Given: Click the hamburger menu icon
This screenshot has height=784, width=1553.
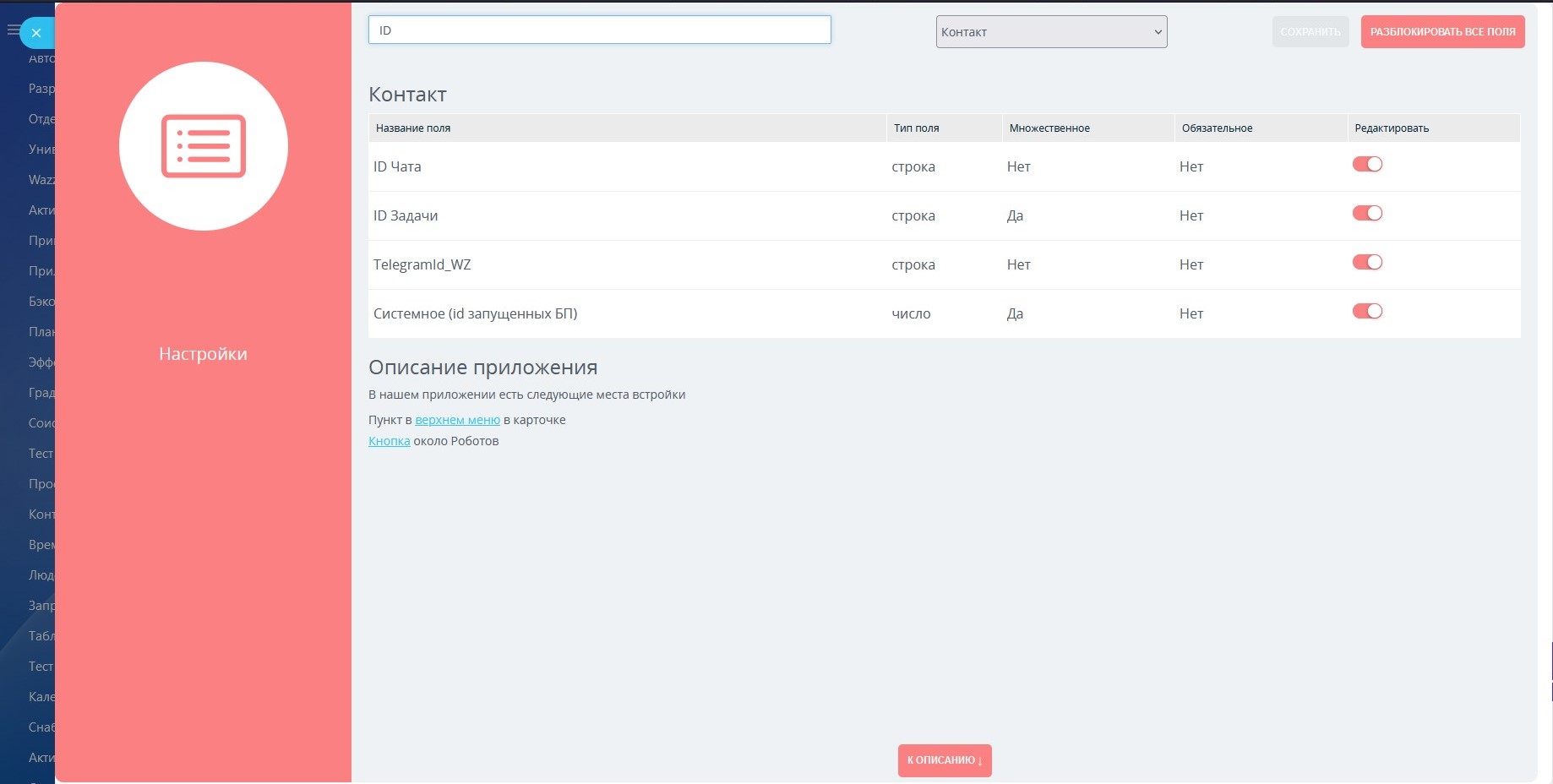Looking at the screenshot, I should tap(12, 30).
